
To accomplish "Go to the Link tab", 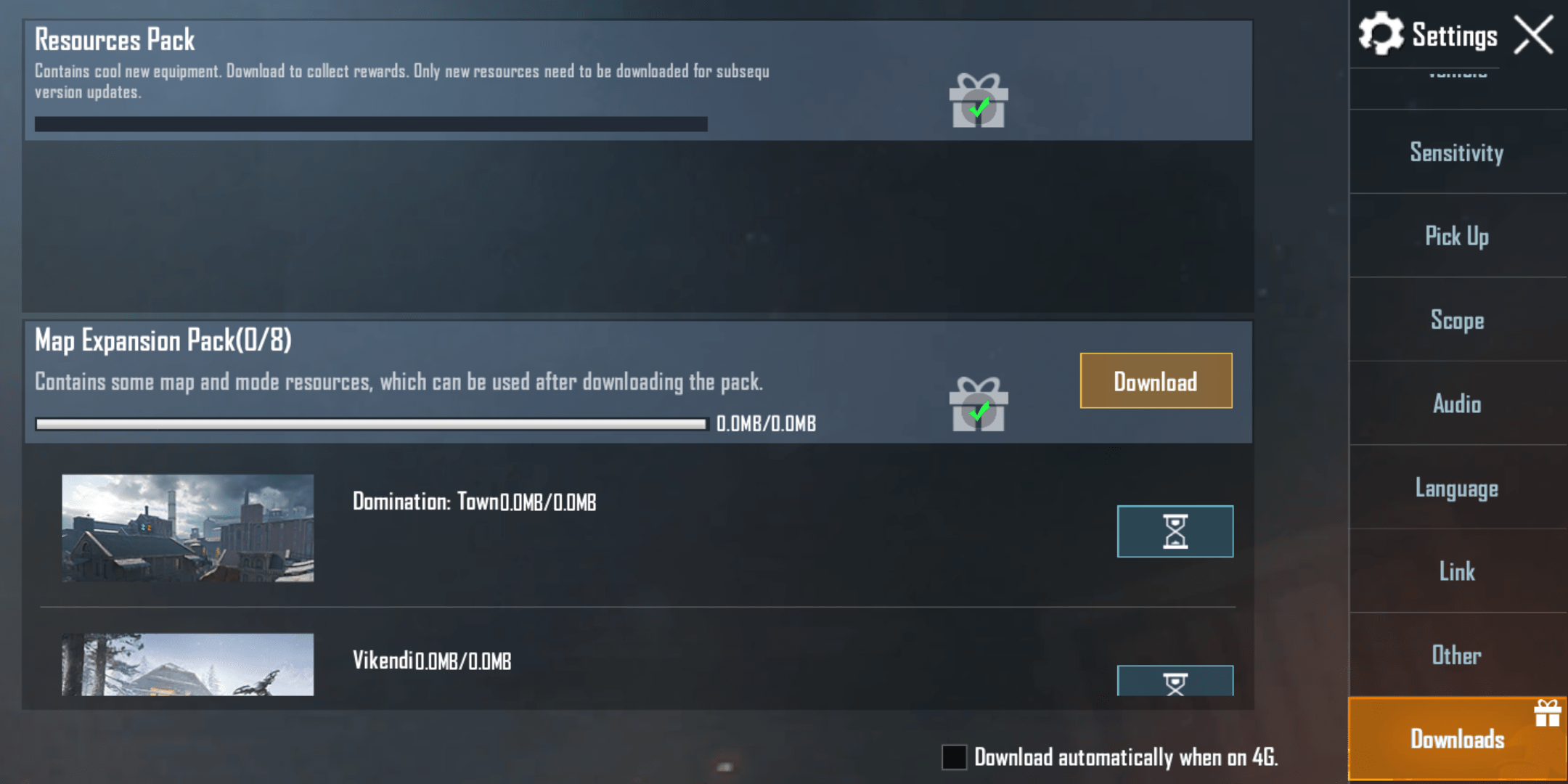I will 1457,571.
